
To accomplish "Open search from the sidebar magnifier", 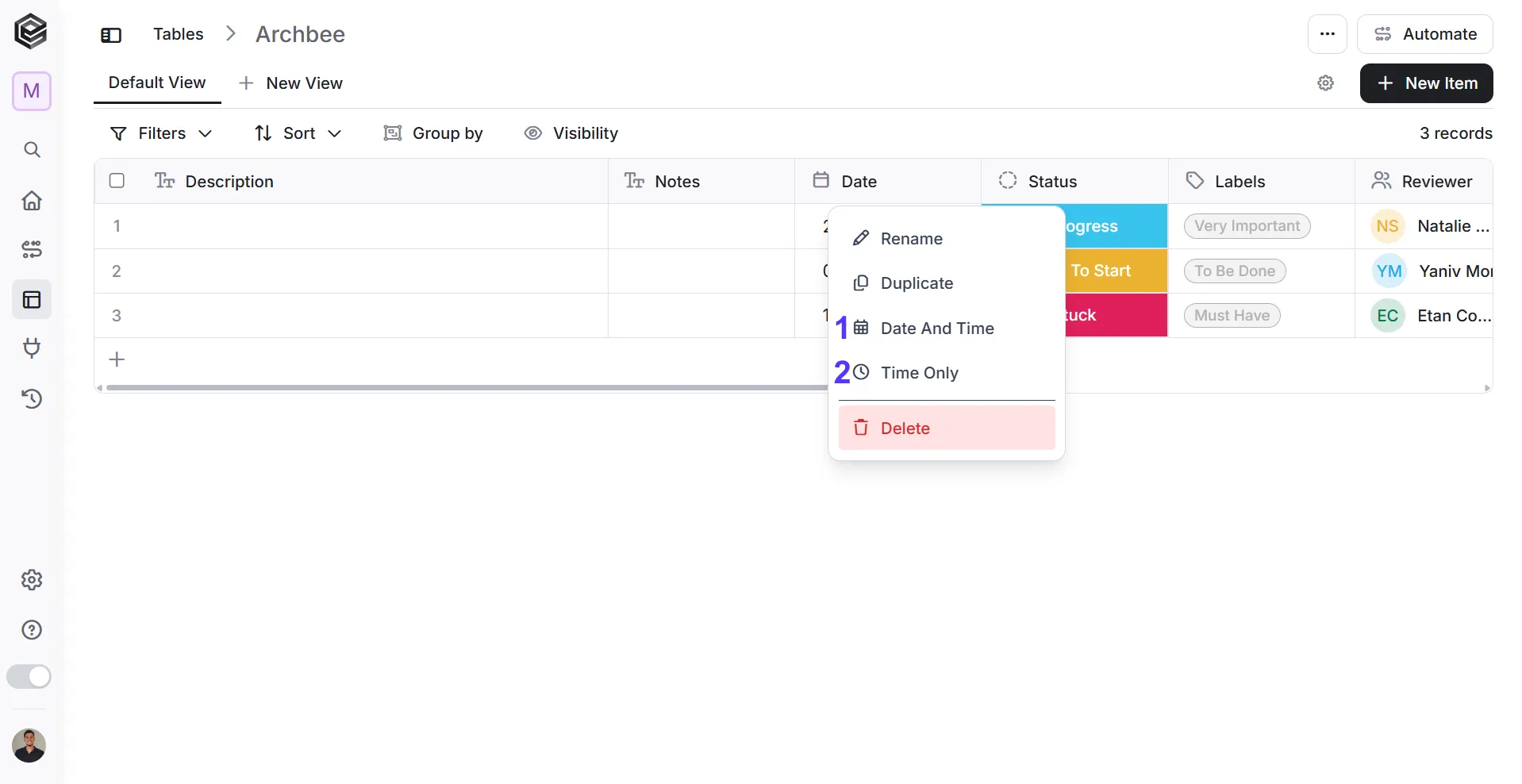I will pyautogui.click(x=32, y=149).
